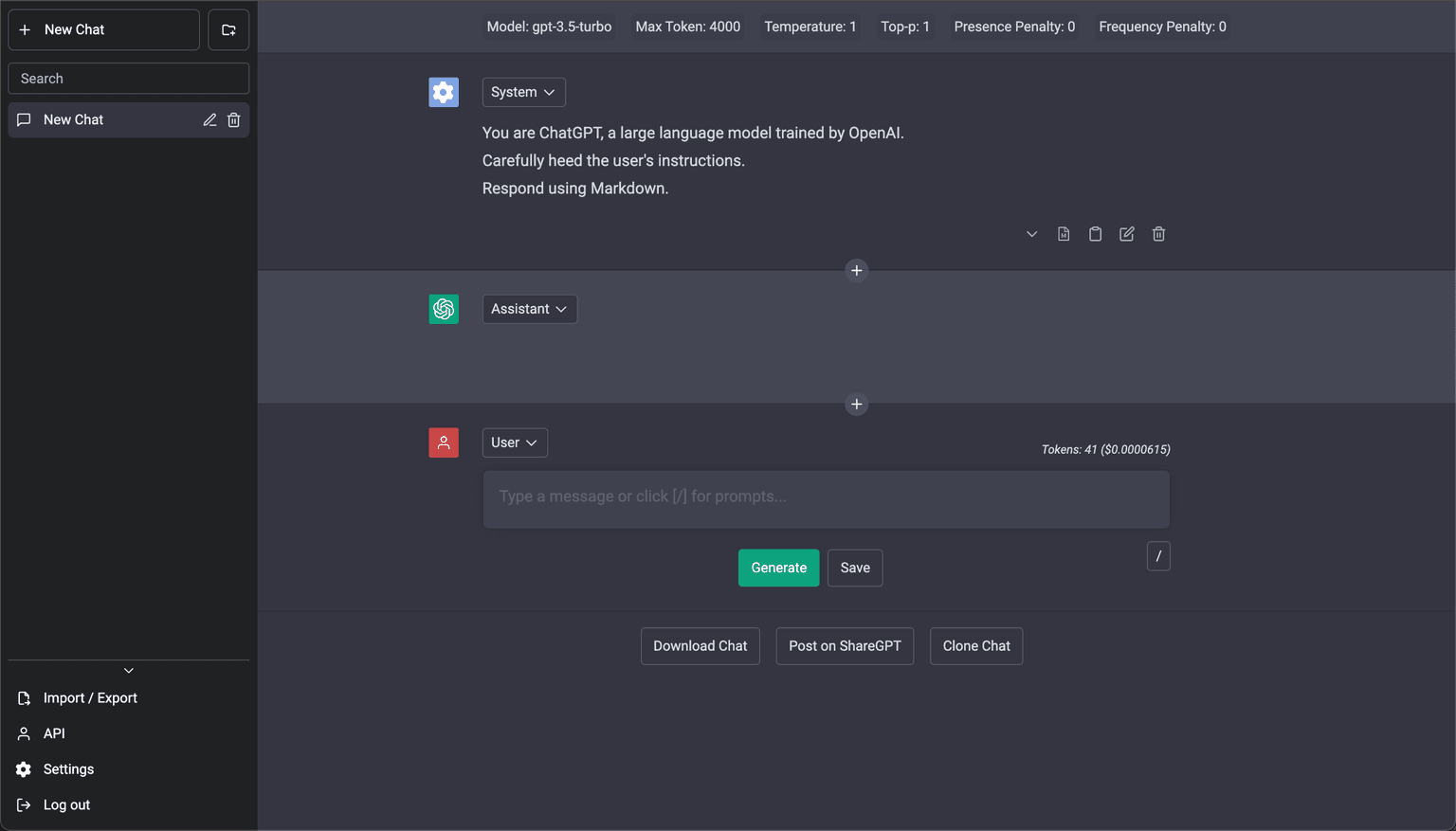Edit the system message
1456x831 pixels.
point(1126,233)
